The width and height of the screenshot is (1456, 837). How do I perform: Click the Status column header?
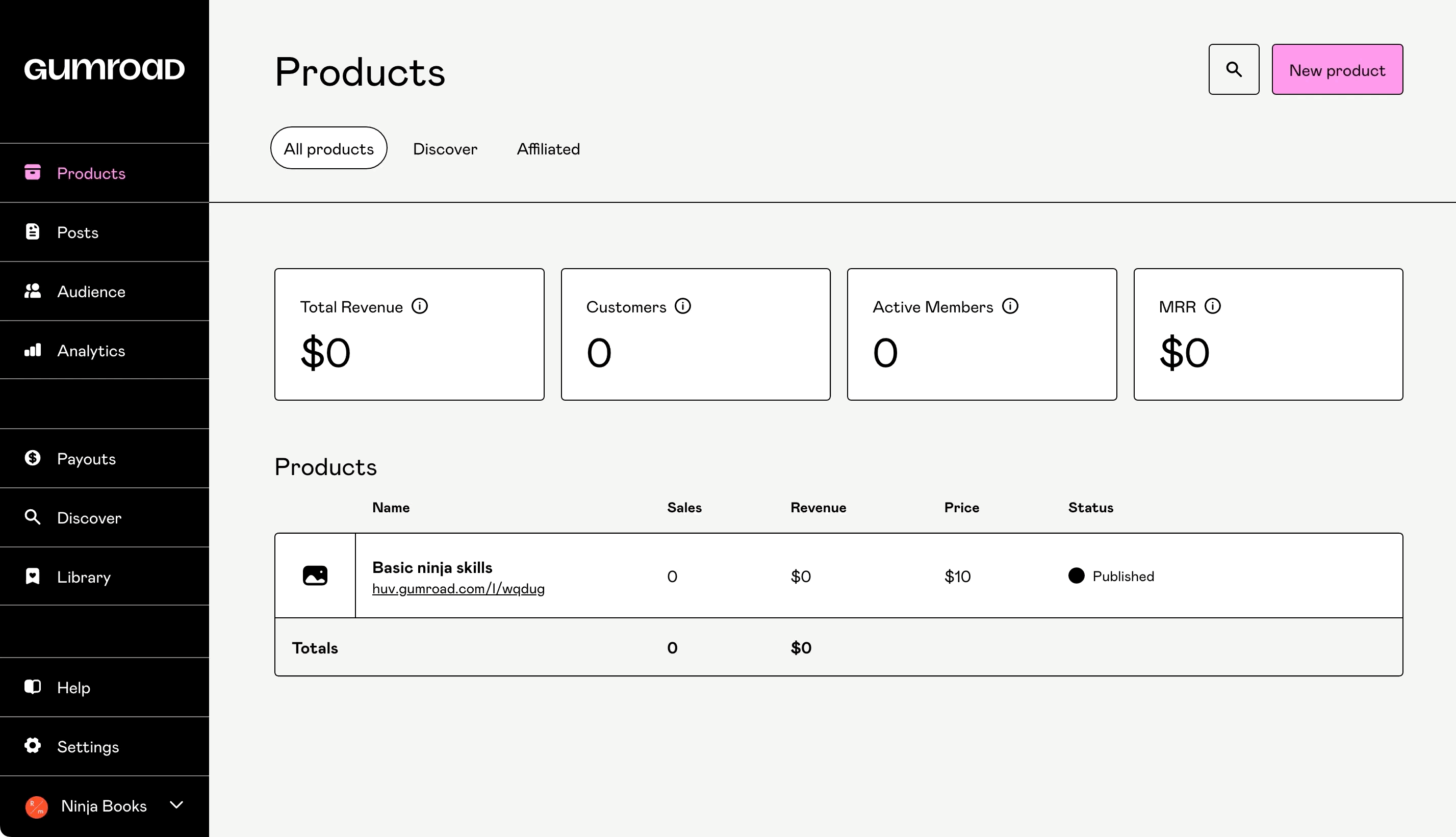pos(1091,508)
